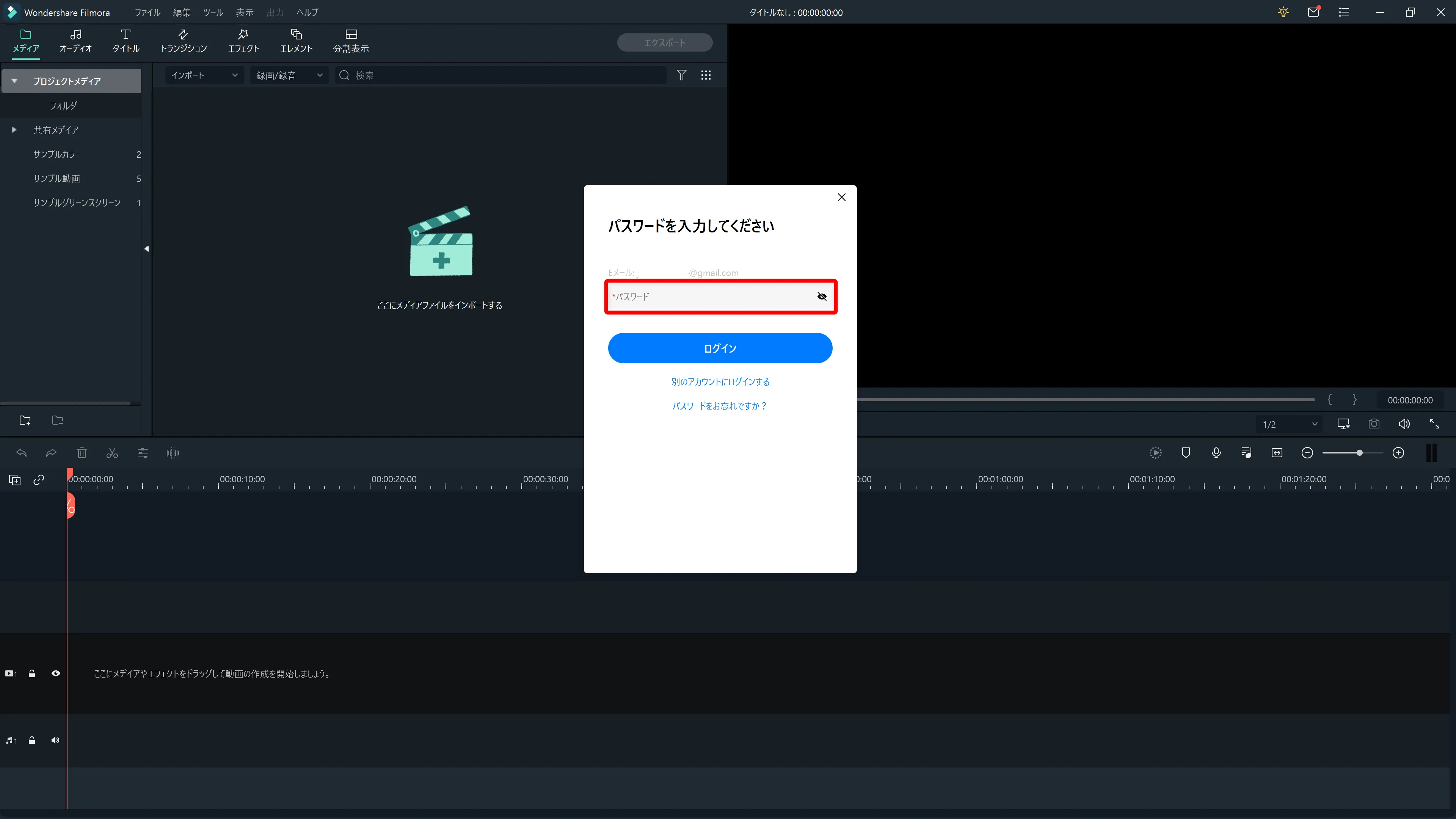This screenshot has height=819, width=1456.
Task: Open the ファイル menu
Action: click(147, 13)
